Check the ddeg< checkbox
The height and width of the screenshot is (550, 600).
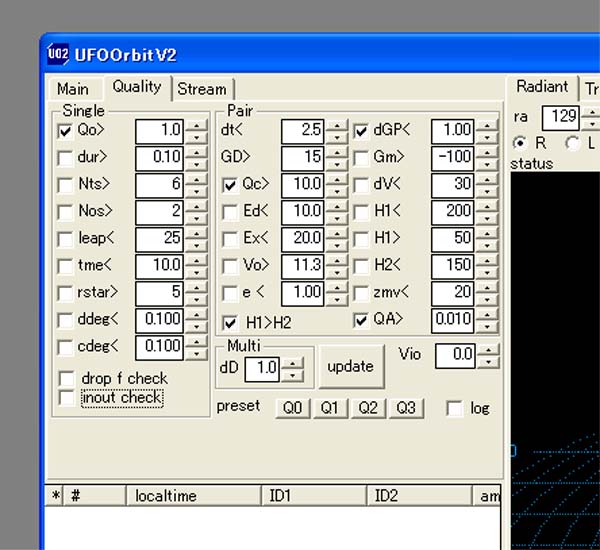(65, 321)
